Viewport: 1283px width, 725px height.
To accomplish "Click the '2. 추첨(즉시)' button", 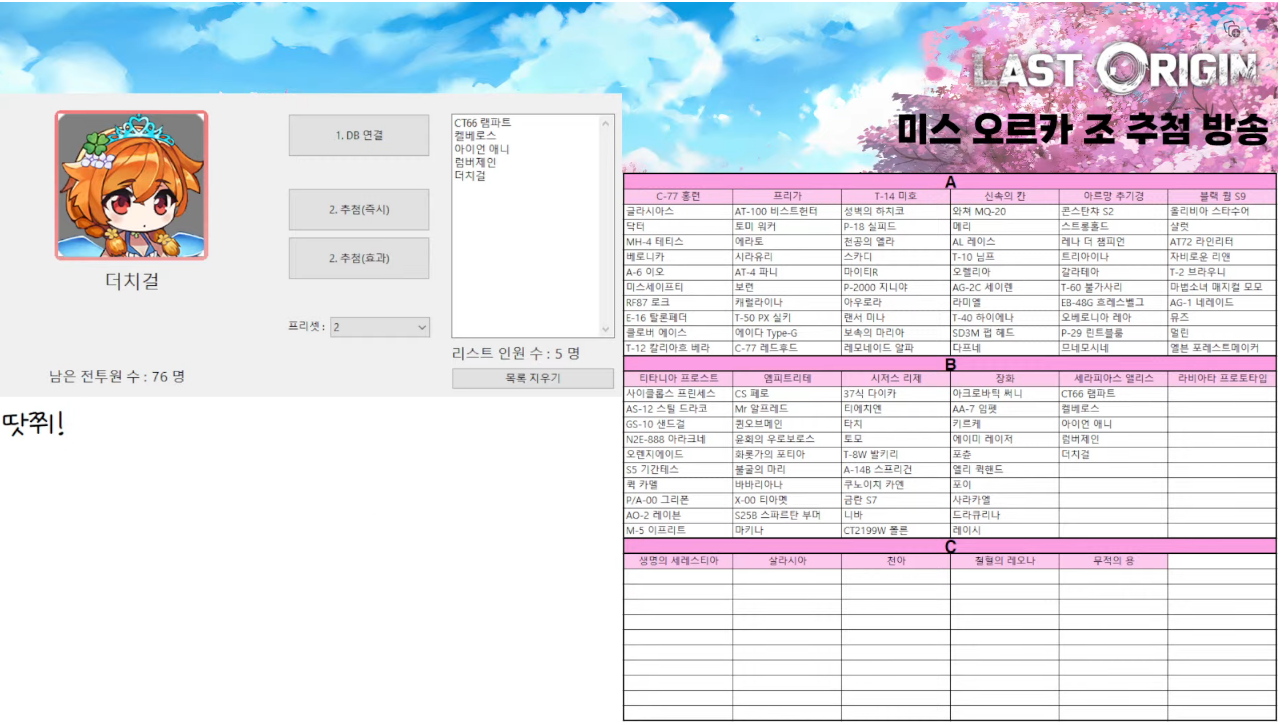I will [x=359, y=209].
